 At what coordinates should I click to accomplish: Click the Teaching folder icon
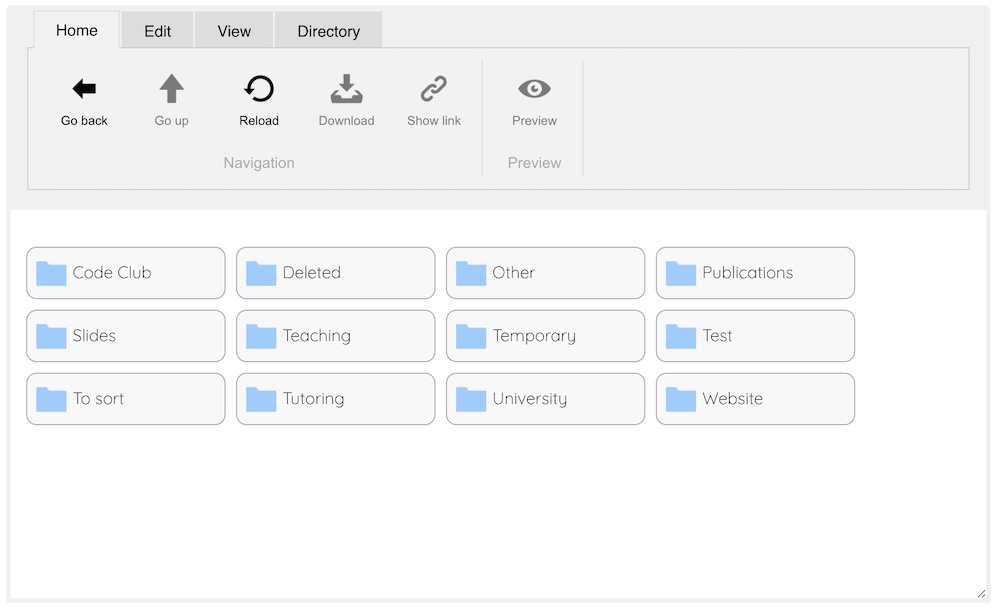[x=261, y=336]
